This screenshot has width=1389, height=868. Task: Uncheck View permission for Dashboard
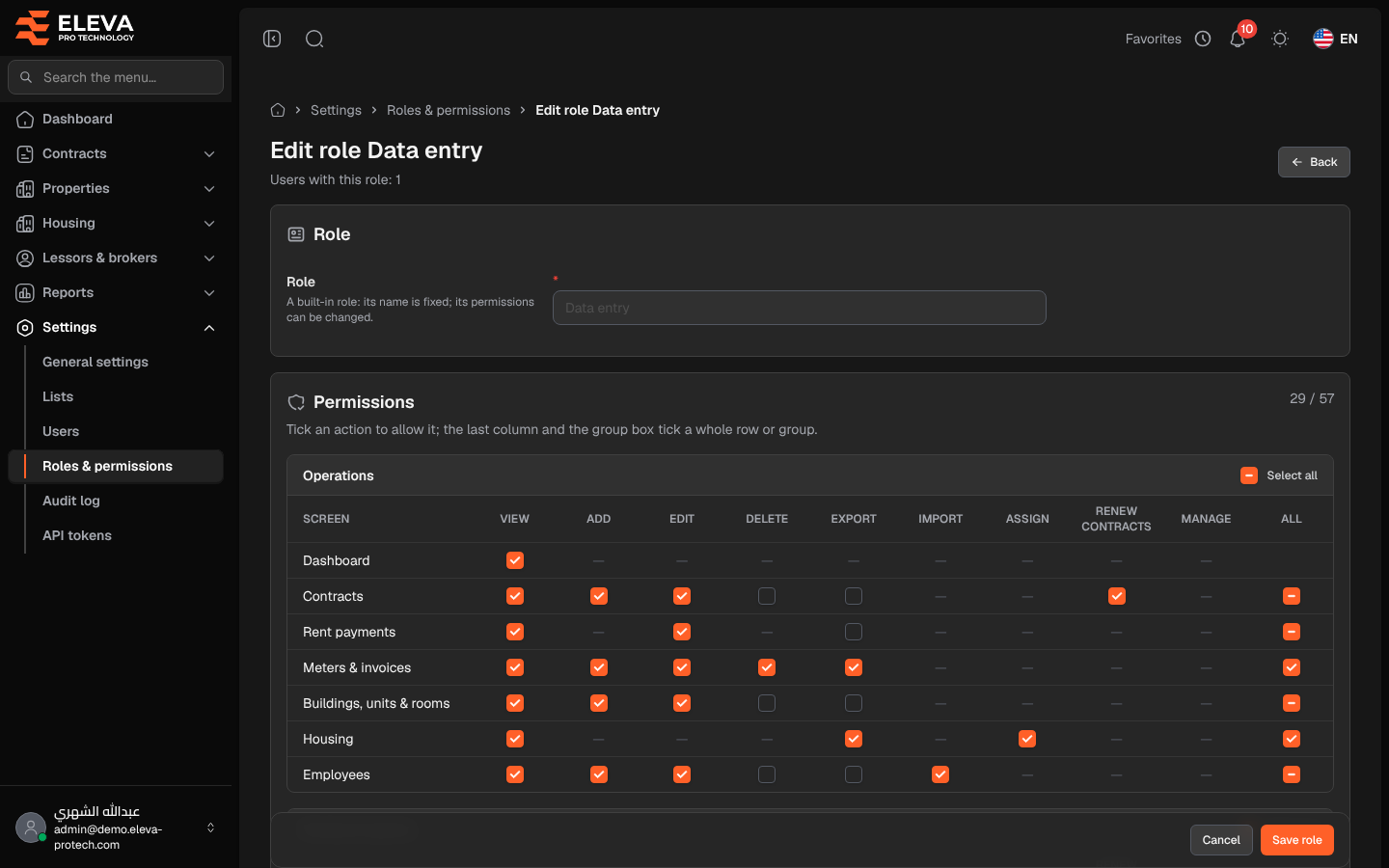click(515, 560)
